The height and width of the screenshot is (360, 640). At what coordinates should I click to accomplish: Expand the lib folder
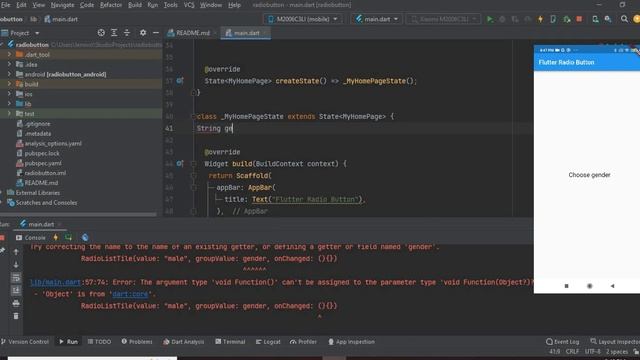9,104
